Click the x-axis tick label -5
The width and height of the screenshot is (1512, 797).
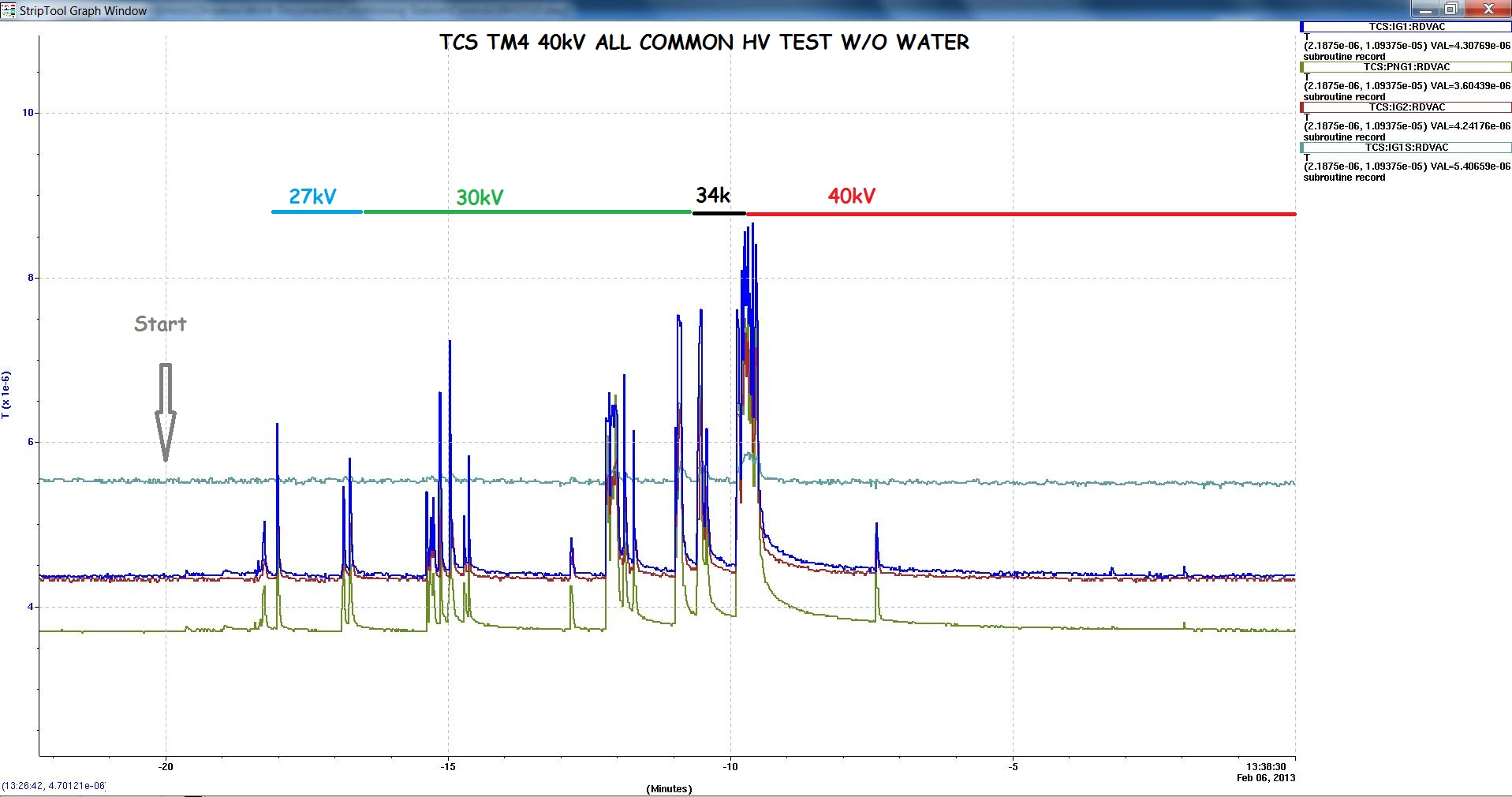(1014, 766)
